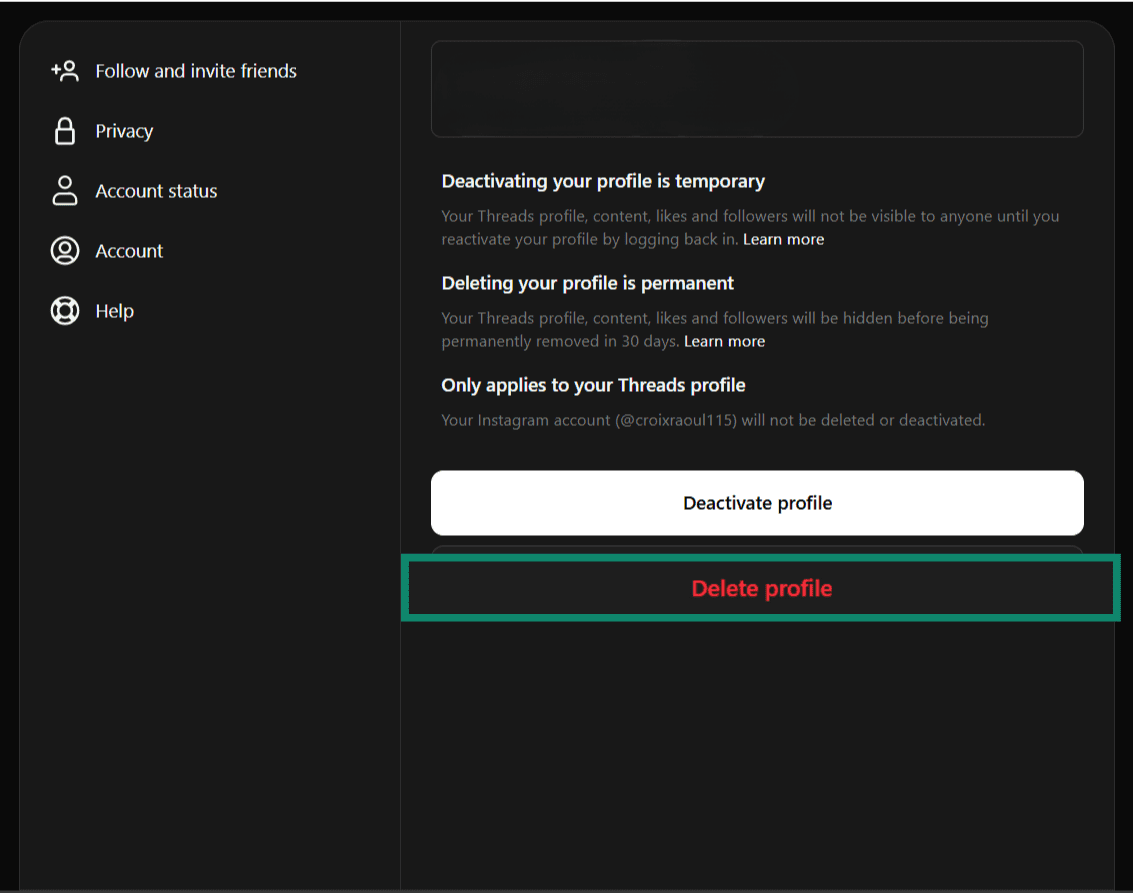The height and width of the screenshot is (893, 1133).
Task: Navigate to the Account section
Action: (128, 250)
